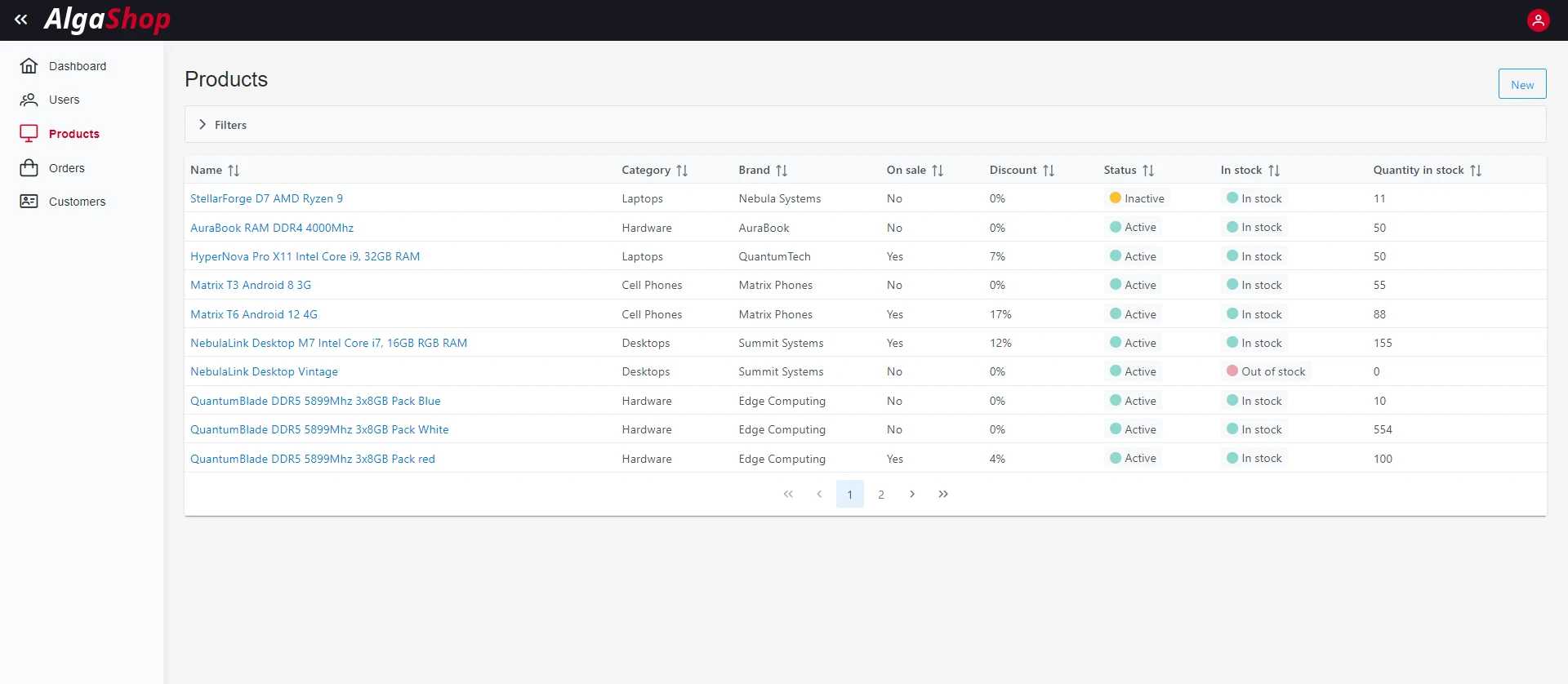Go to page 2 of products
Image resolution: width=1568 pixels, height=684 pixels.
click(881, 495)
